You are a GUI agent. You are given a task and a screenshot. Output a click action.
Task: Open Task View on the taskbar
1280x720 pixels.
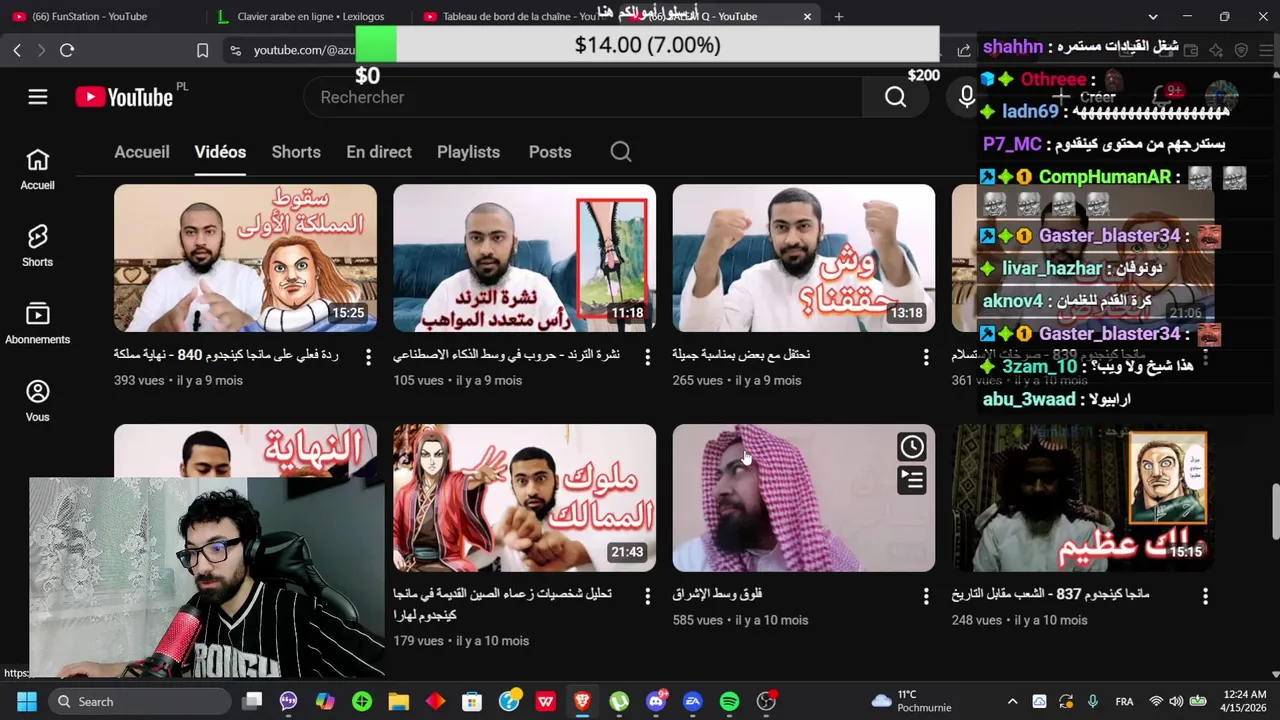pyautogui.click(x=252, y=702)
